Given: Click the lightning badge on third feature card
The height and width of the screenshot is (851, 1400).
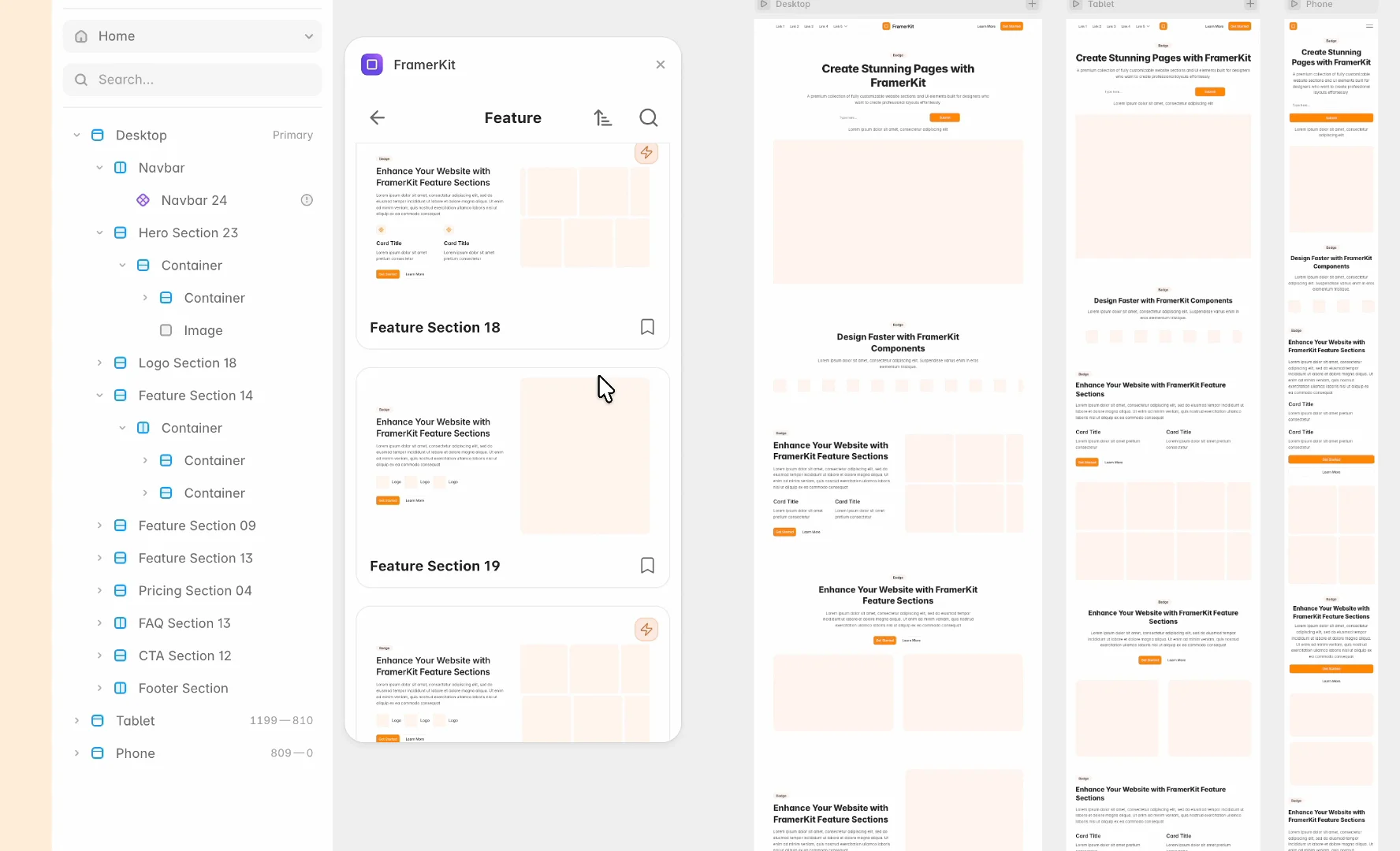Looking at the screenshot, I should 646,630.
